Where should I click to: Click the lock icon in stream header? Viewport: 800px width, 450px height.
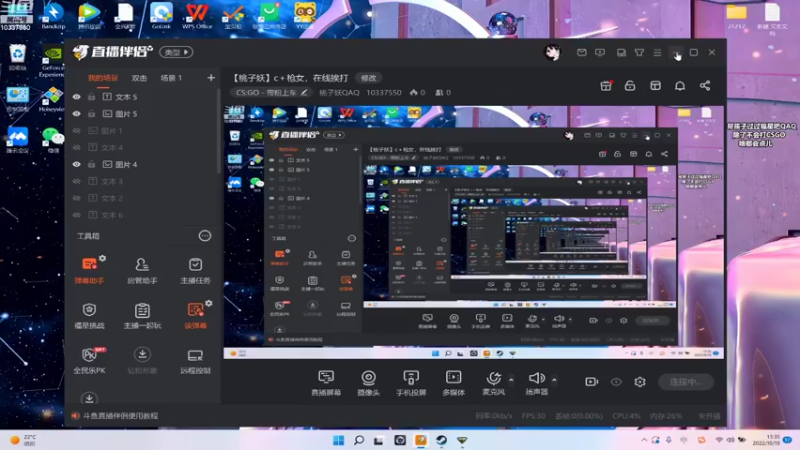[630, 86]
